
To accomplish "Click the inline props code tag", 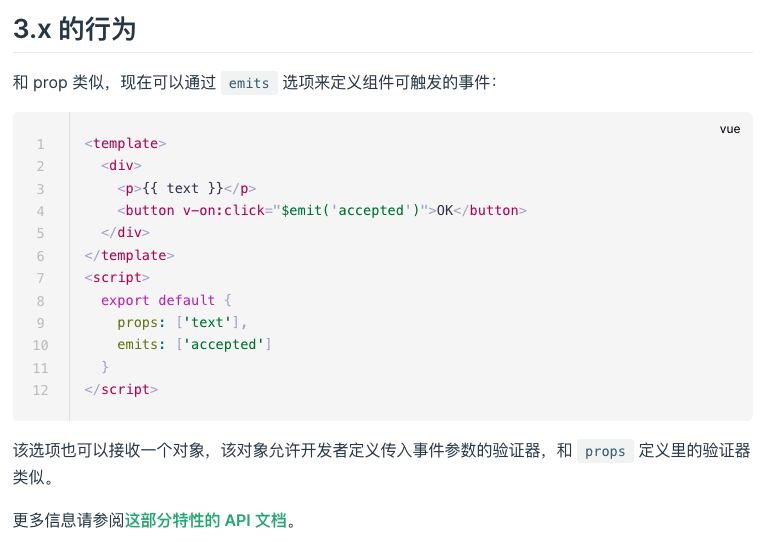I will pos(605,451).
